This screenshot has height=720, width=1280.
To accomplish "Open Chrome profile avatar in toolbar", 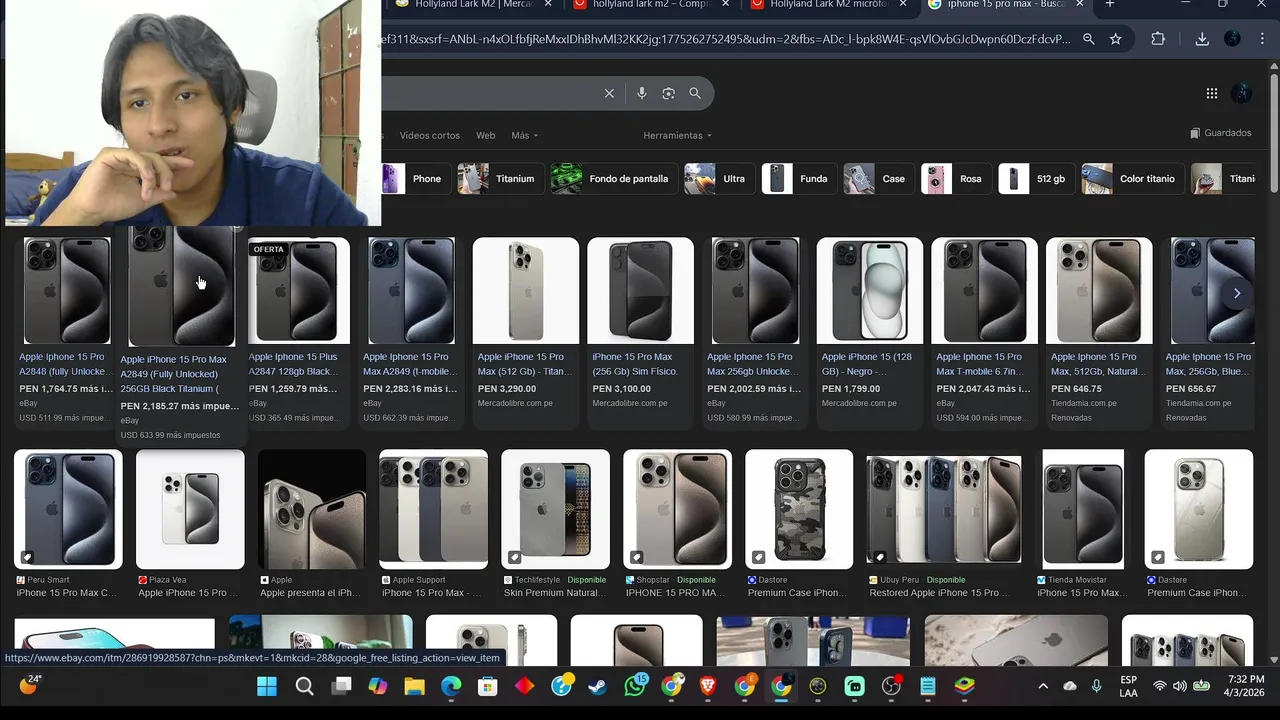I will pyautogui.click(x=1232, y=39).
